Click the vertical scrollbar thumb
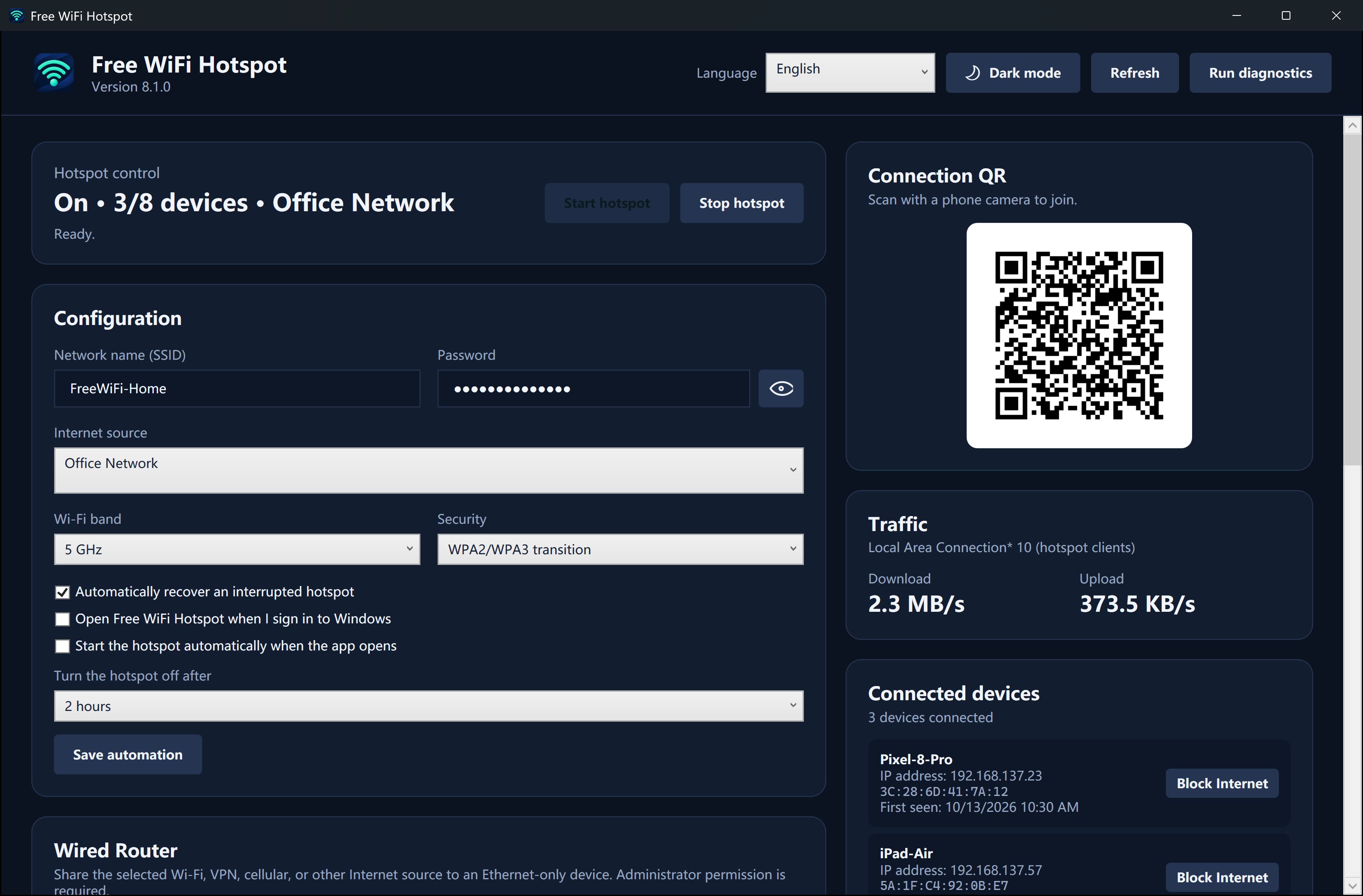 1352,299
